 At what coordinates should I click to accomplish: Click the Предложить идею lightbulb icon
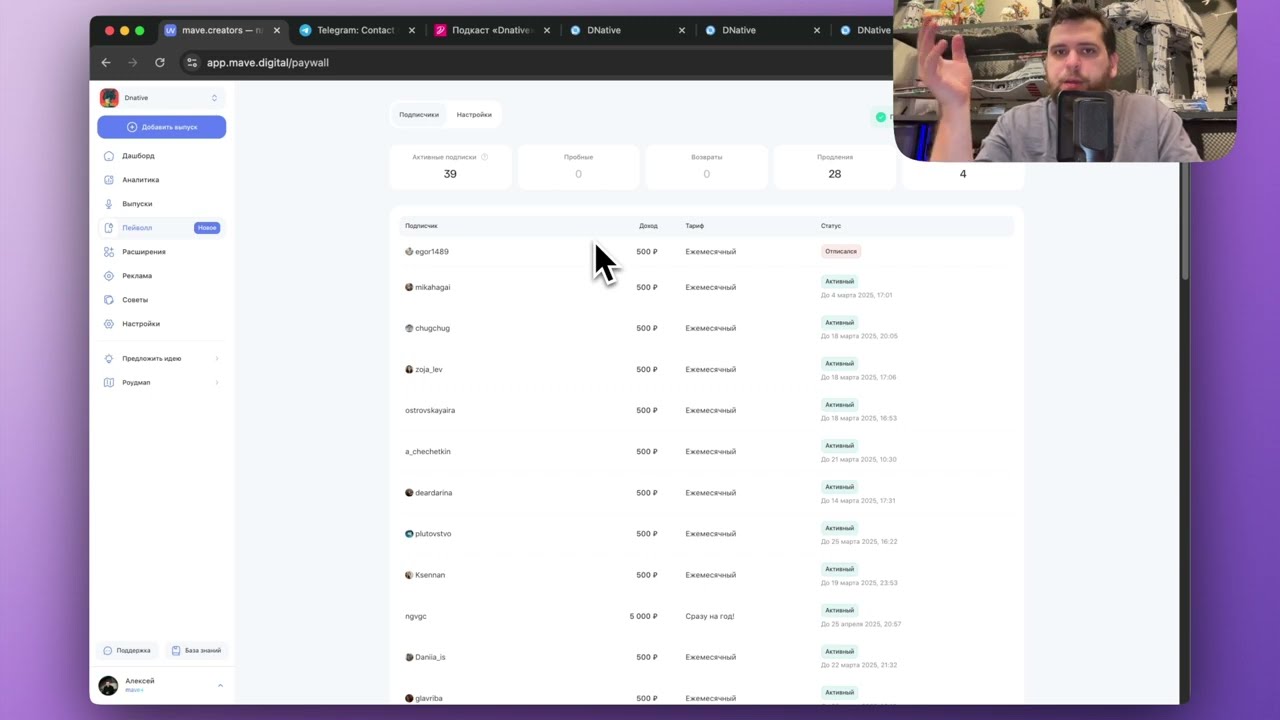click(109, 358)
